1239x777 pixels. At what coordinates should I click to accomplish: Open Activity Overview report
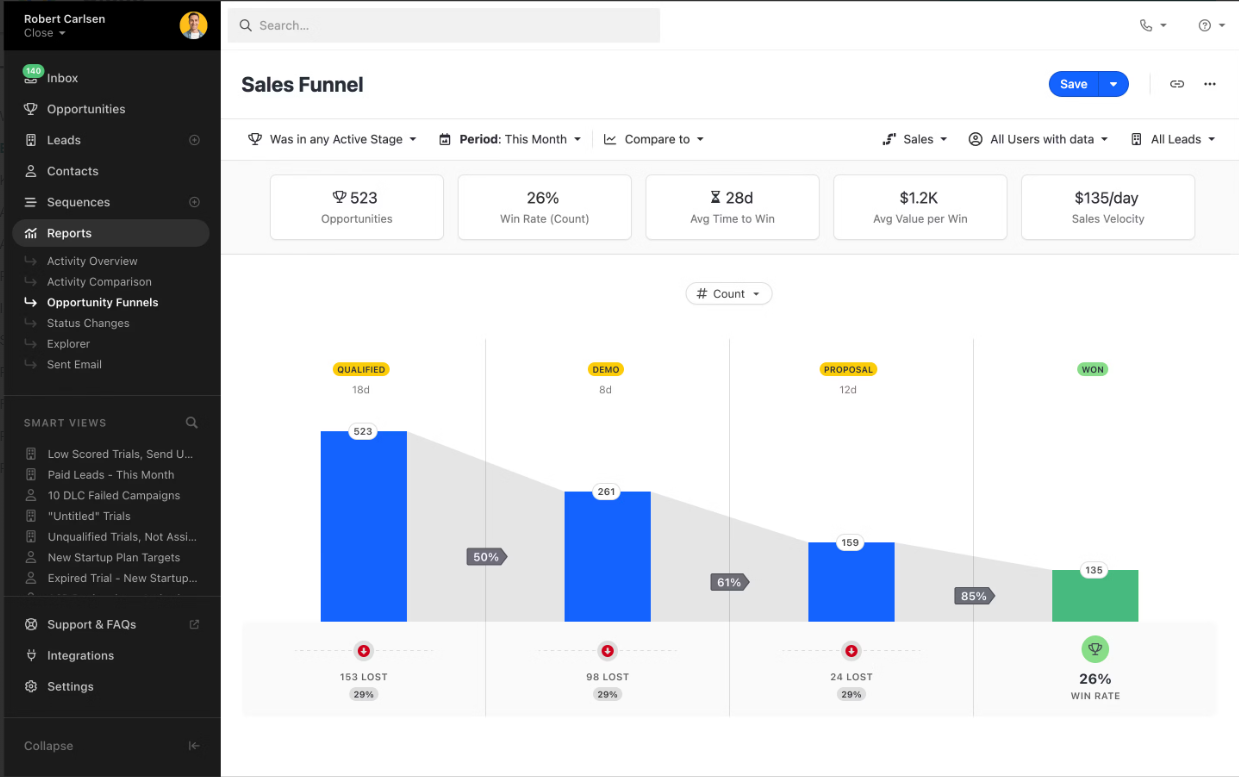pyautogui.click(x=92, y=261)
